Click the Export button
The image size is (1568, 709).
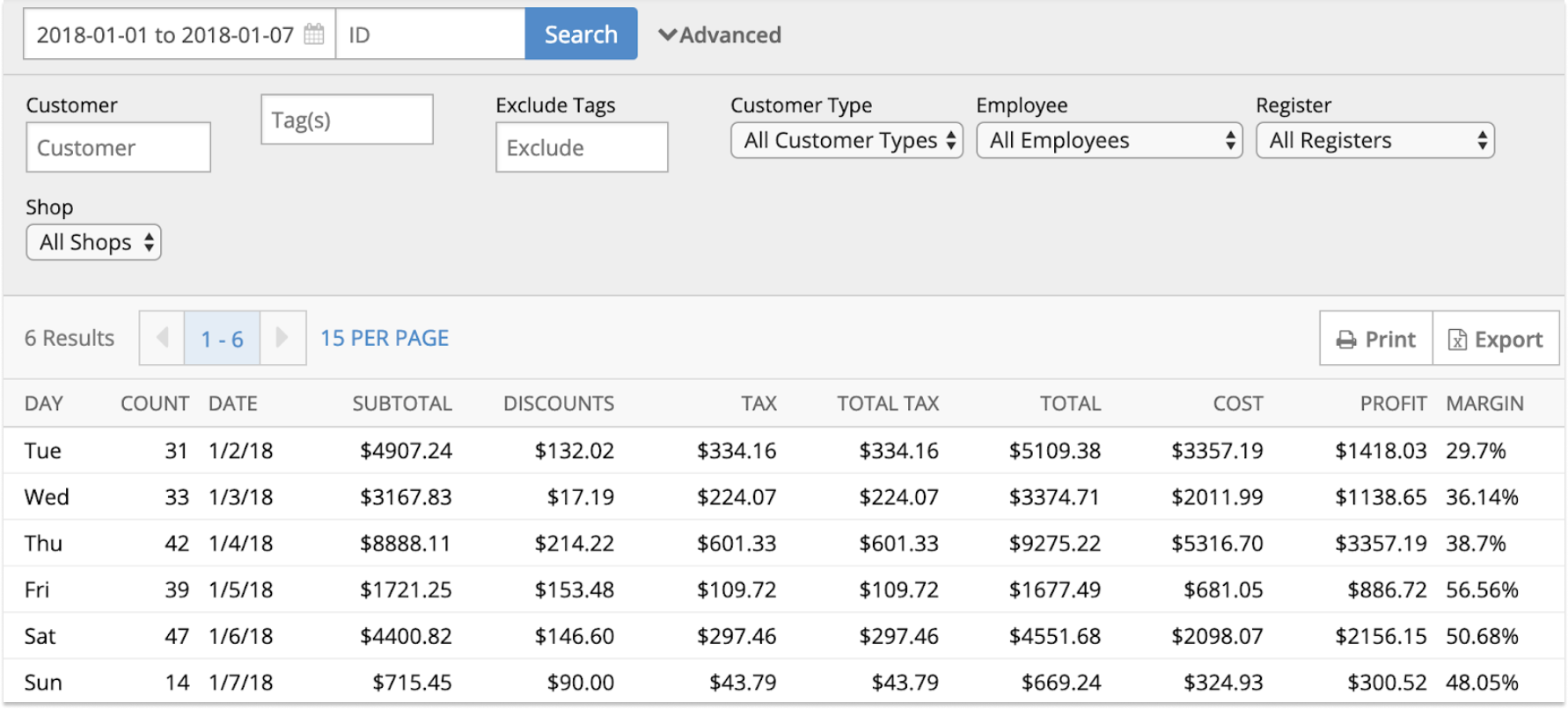pyautogui.click(x=1496, y=339)
